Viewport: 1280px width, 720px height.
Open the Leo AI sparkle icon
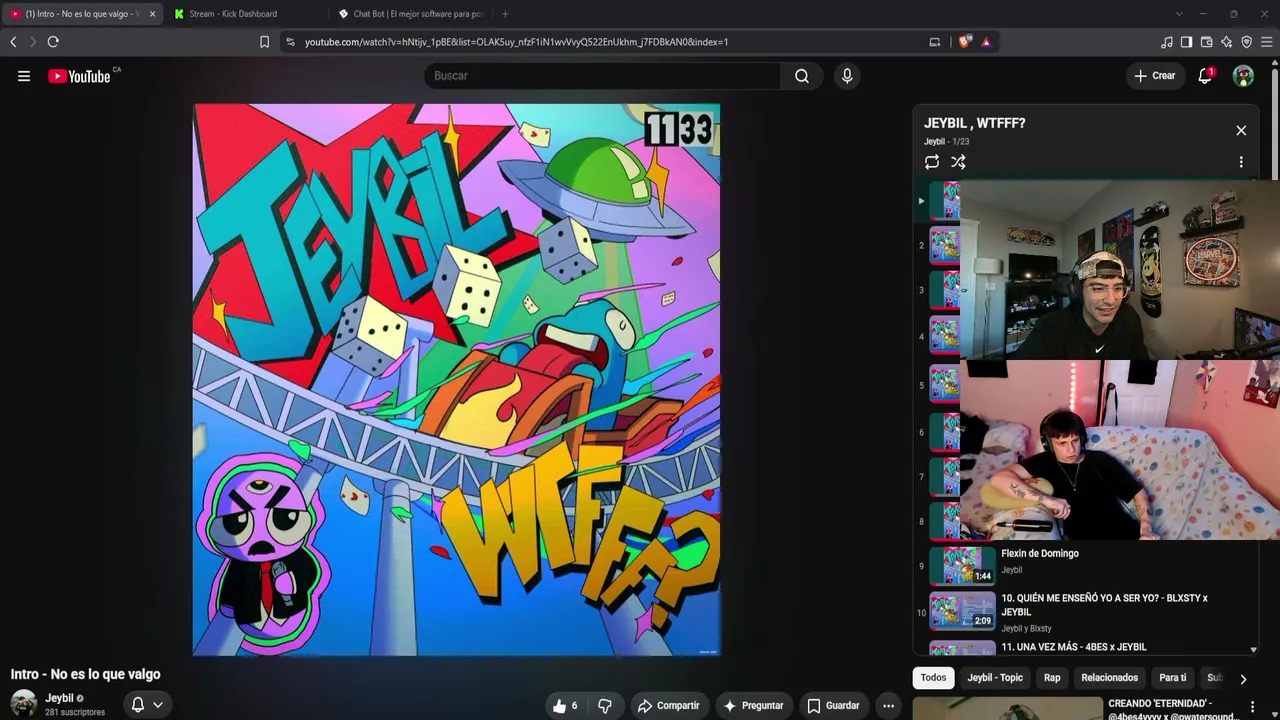(x=1226, y=42)
